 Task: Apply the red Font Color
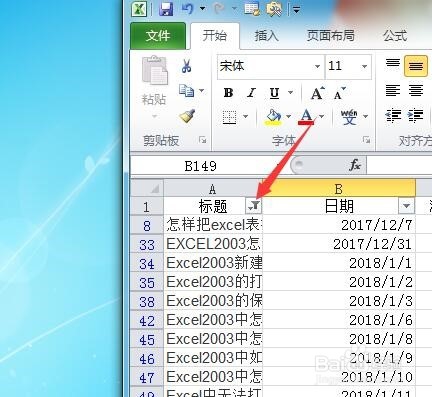tap(306, 117)
